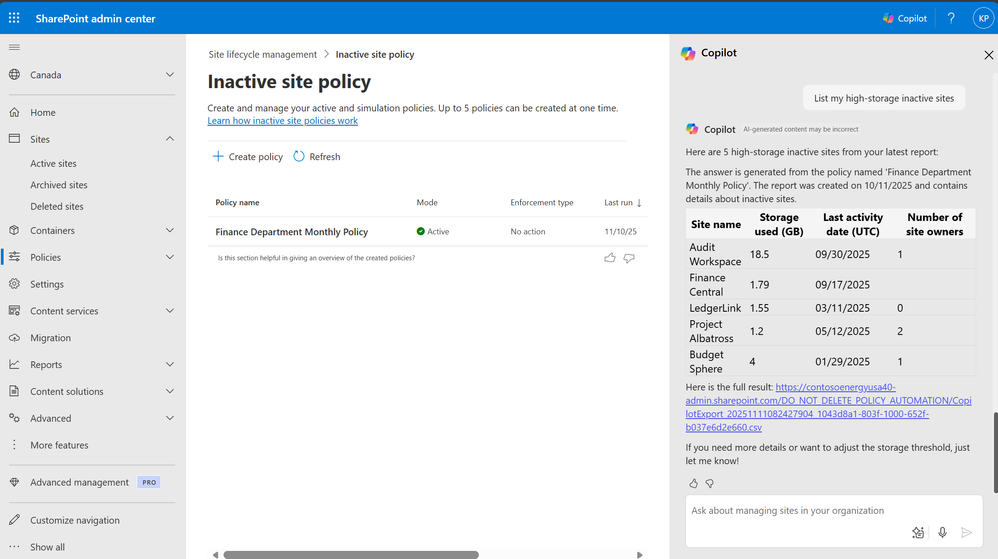Click the horizontal scrollbar left arrow
Viewport: 998px width, 559px height.
[x=215, y=555]
